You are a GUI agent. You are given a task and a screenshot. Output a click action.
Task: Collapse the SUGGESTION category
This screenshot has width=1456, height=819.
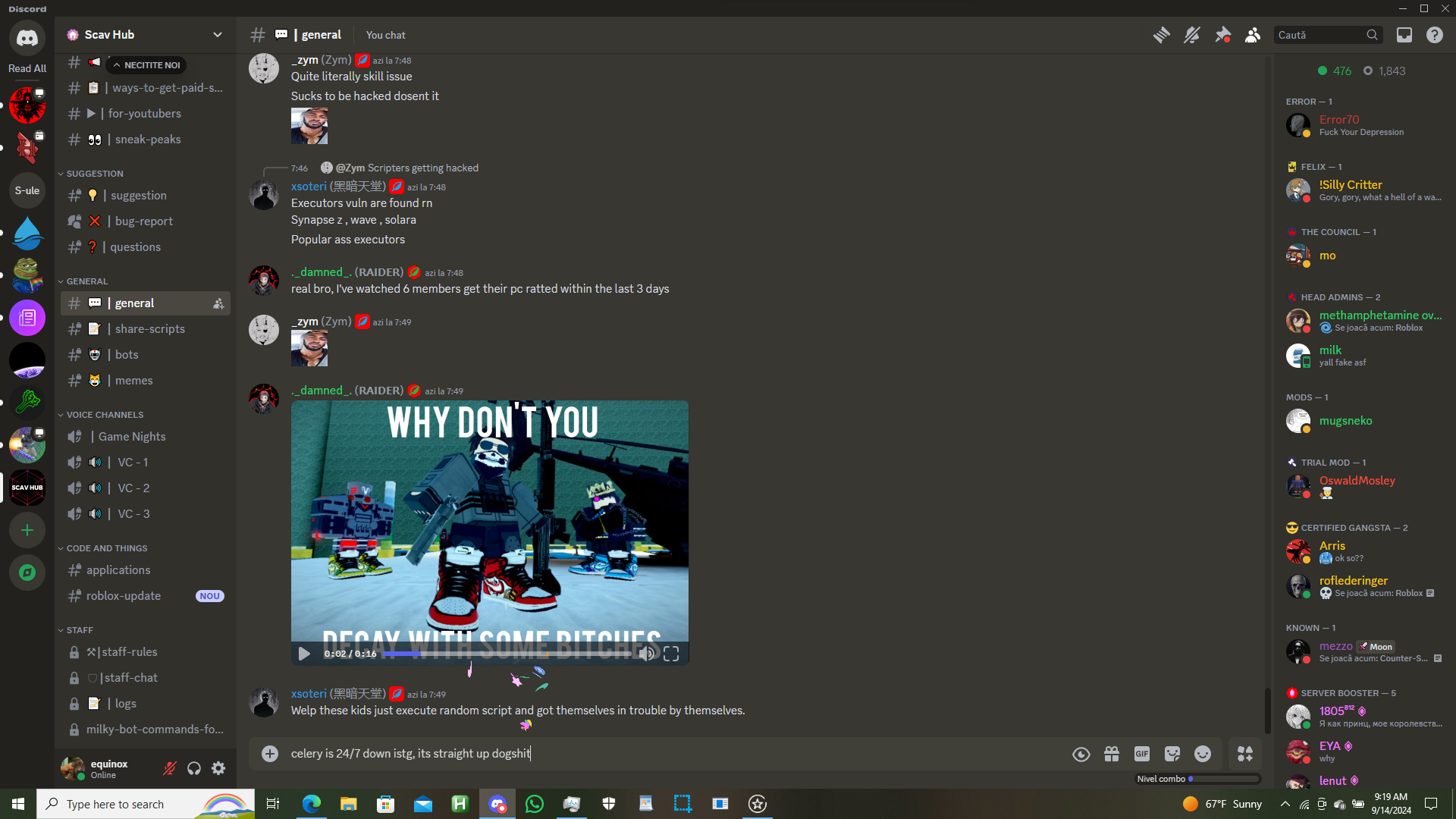coord(94,174)
